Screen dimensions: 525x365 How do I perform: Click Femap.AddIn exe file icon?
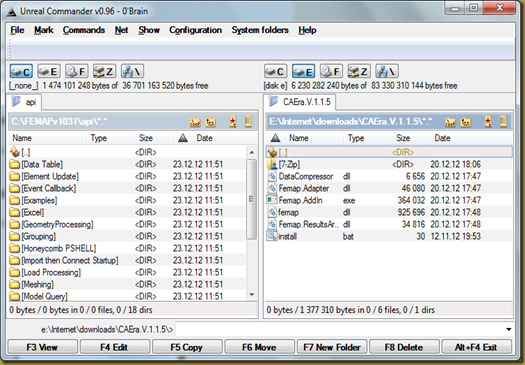pyautogui.click(x=272, y=200)
